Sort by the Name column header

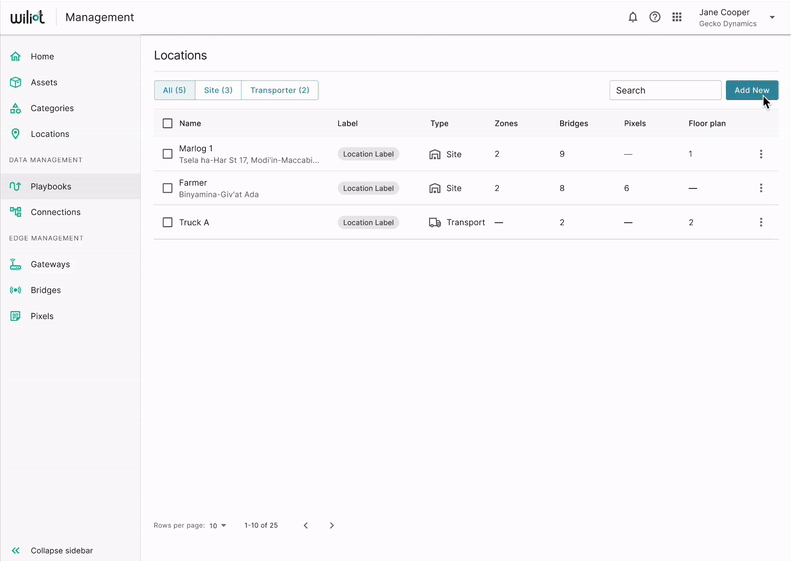[190, 123]
